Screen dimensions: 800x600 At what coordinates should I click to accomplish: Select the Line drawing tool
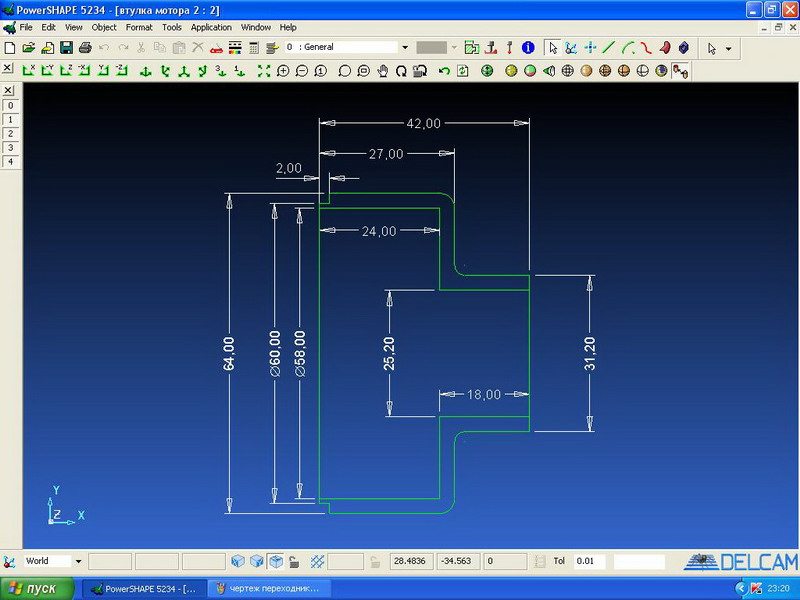point(609,48)
